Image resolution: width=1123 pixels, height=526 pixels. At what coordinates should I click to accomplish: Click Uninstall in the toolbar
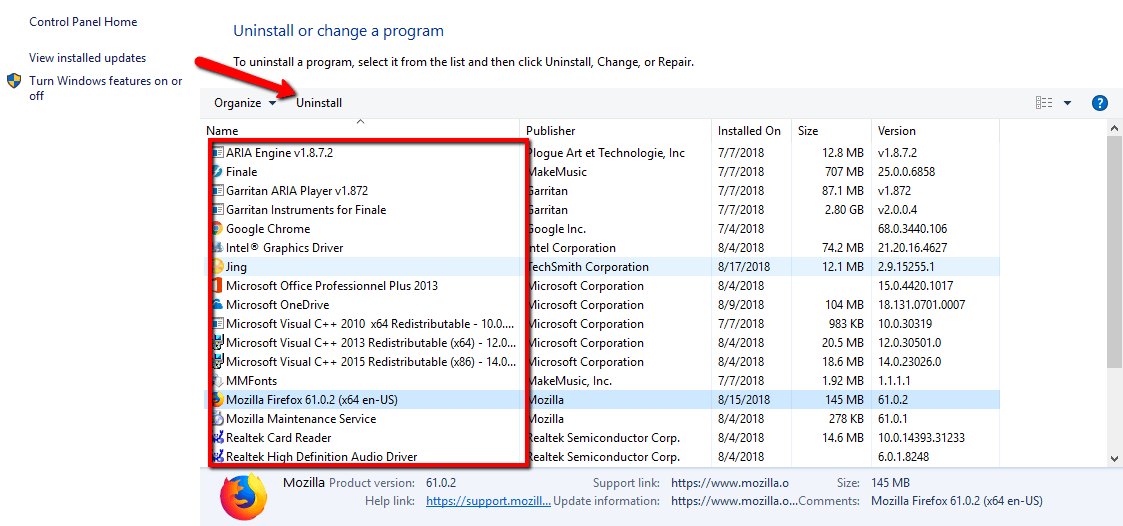coord(319,103)
